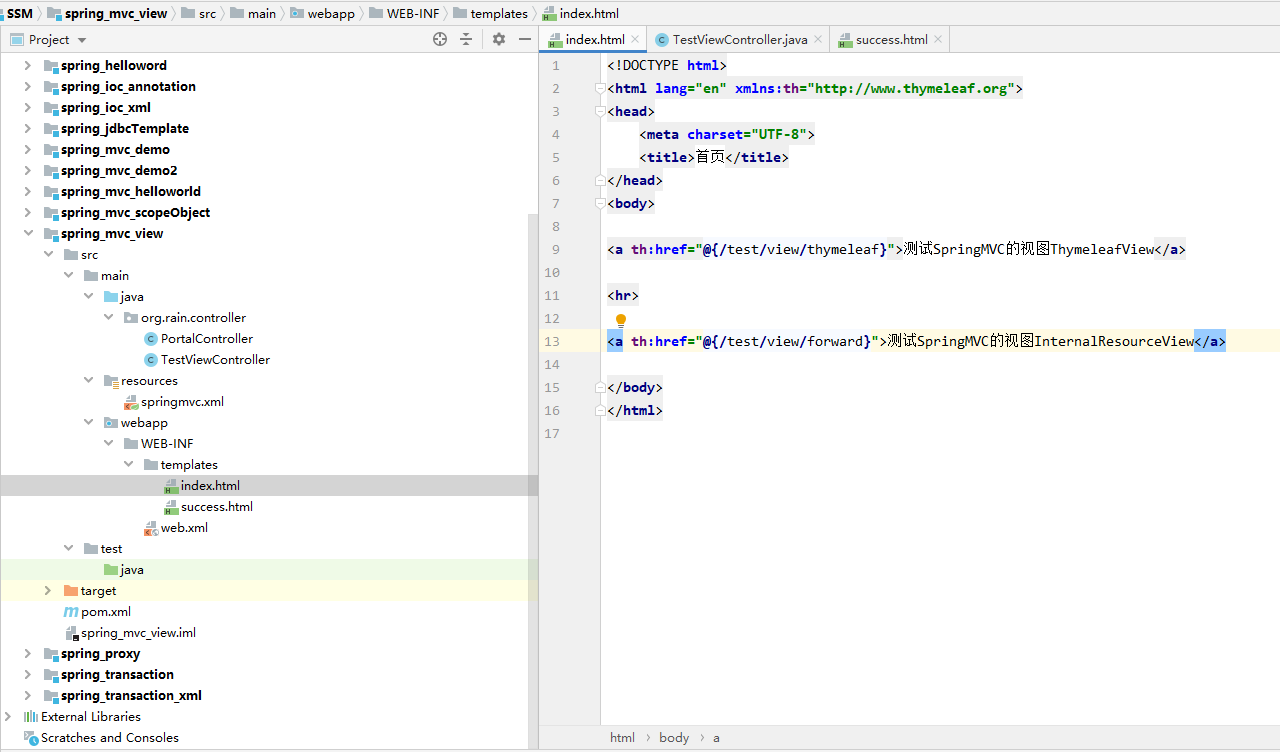This screenshot has height=752, width=1280.
Task: Expand the target folder
Action: (48, 591)
